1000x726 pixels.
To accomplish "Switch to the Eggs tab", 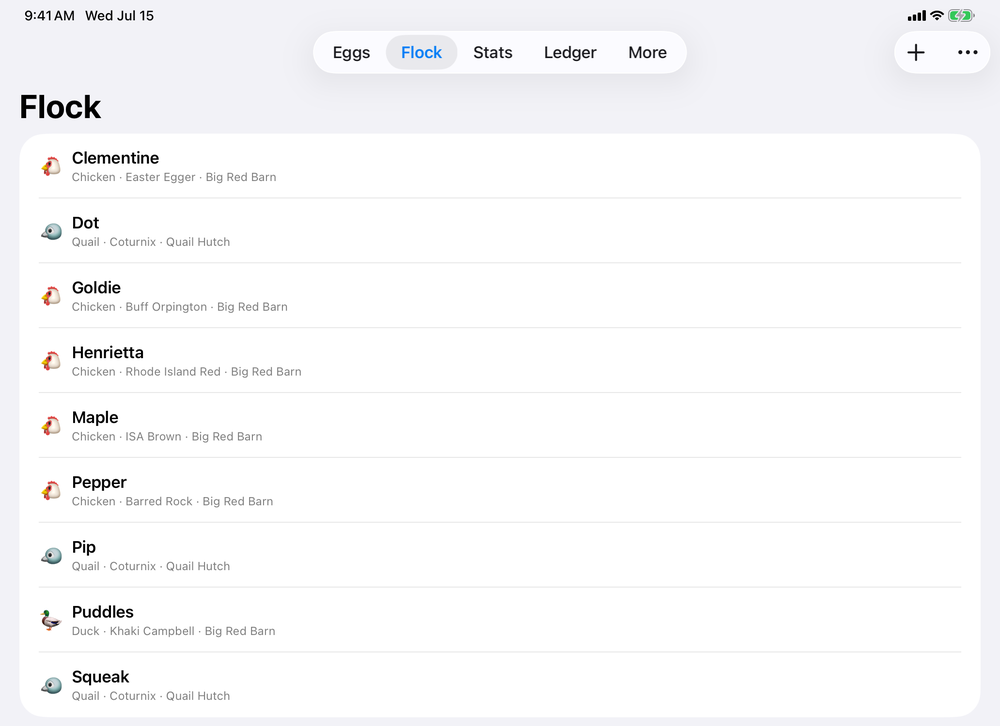I will coord(351,52).
